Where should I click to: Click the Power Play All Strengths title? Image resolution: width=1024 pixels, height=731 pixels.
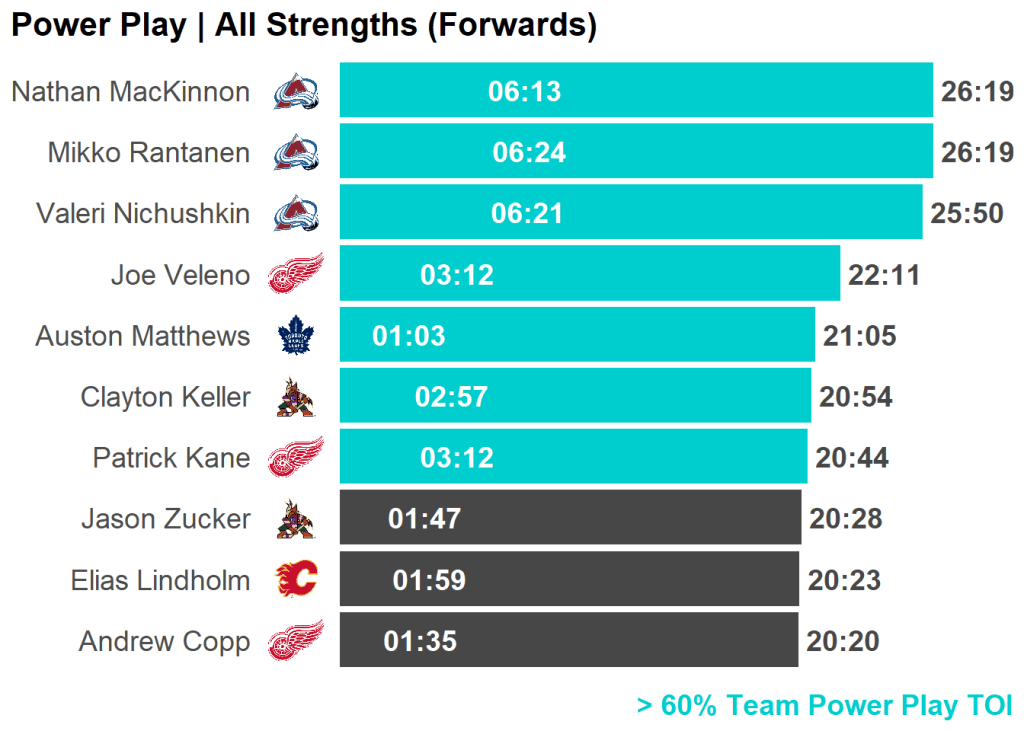pyautogui.click(x=303, y=26)
